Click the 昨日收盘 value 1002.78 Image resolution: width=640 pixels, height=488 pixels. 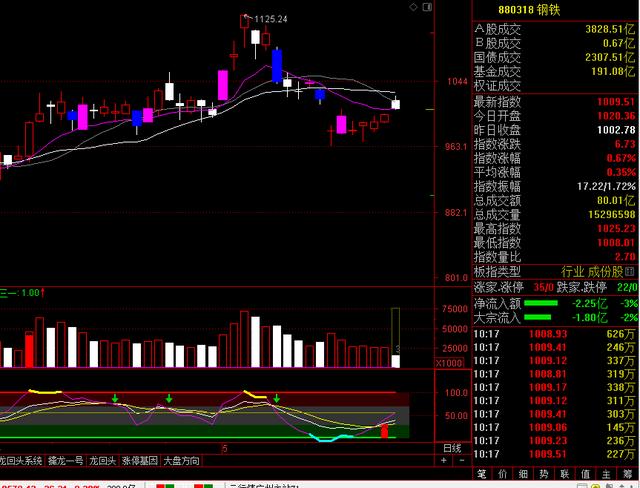(x=616, y=130)
